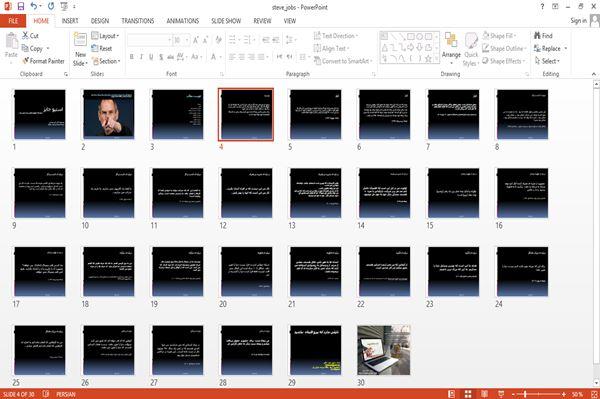Switch to TRANSITIONS tab
The image size is (600, 399).
coord(138,21)
